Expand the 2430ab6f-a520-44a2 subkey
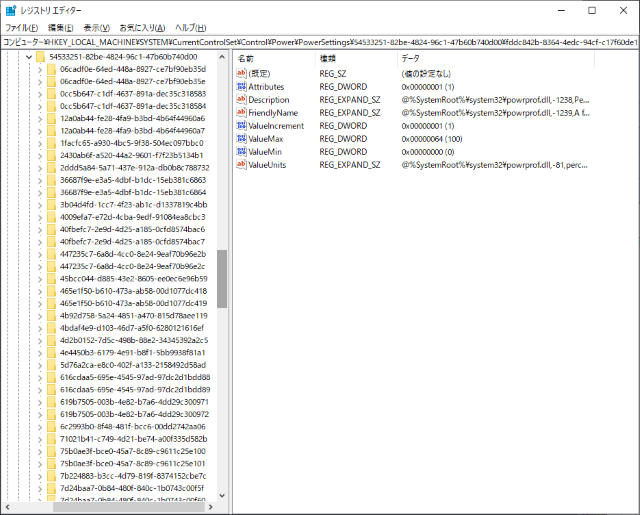 (39, 156)
